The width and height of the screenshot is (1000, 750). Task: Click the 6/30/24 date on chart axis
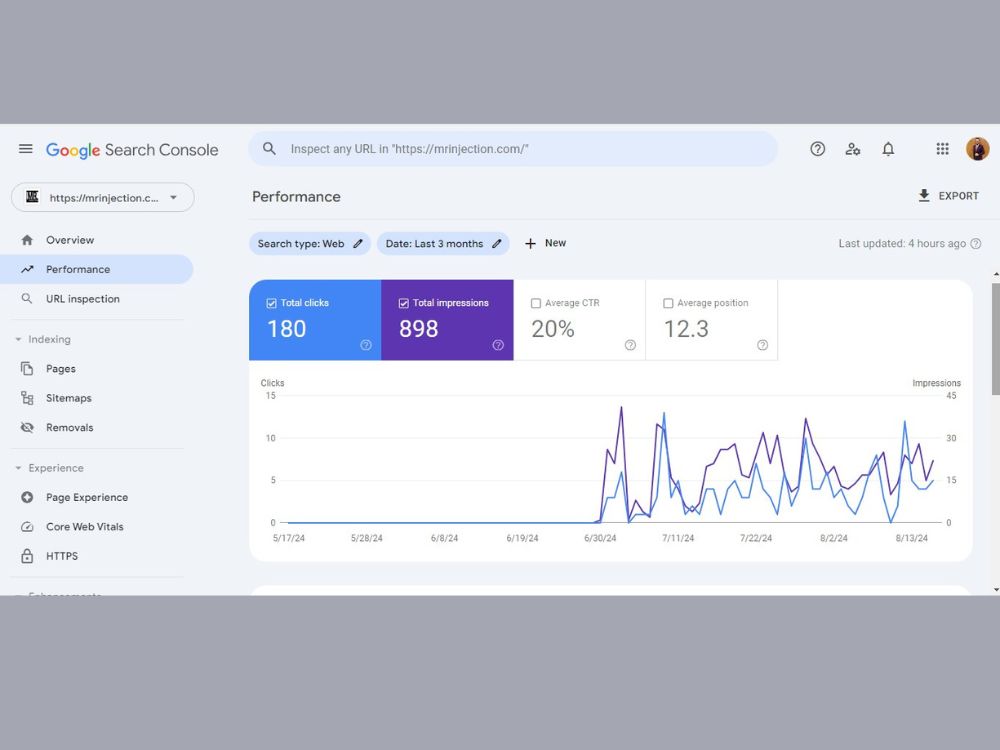(x=600, y=538)
